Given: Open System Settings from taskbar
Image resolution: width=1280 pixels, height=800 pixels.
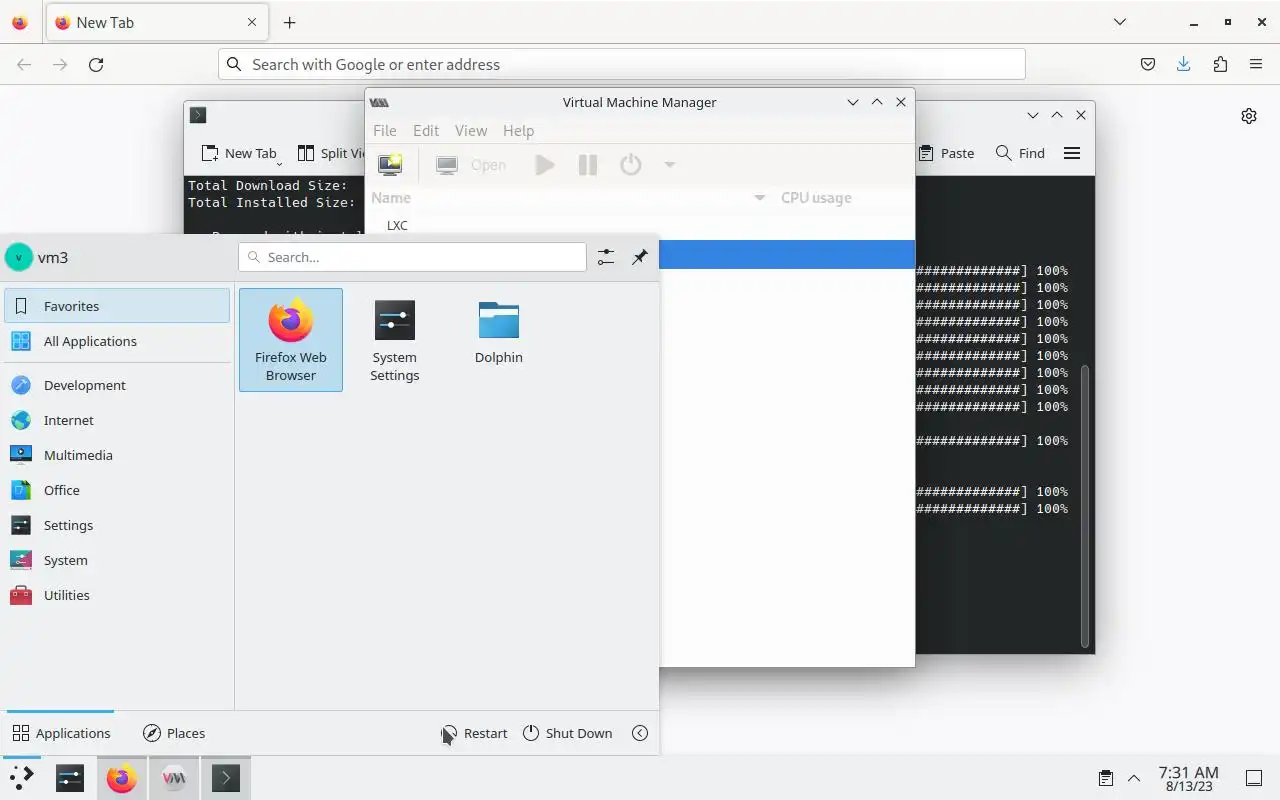Looking at the screenshot, I should click(x=70, y=778).
